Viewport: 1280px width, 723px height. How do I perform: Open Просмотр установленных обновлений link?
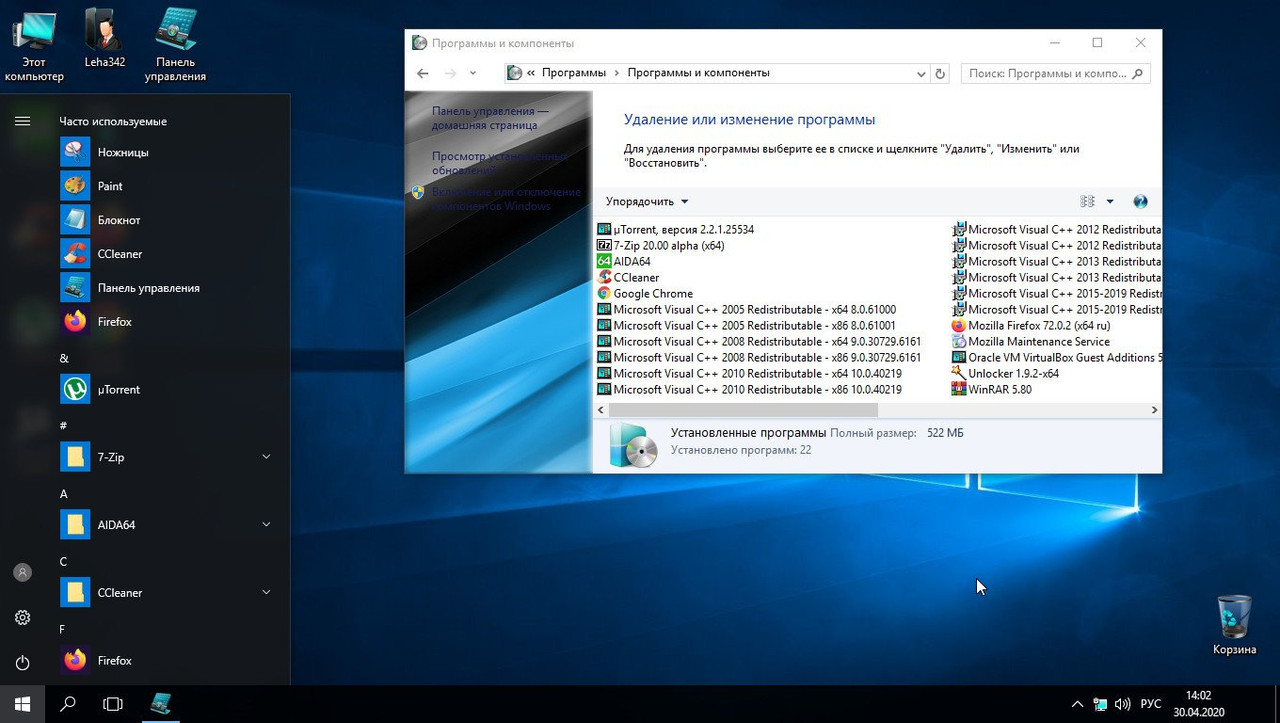(499, 163)
